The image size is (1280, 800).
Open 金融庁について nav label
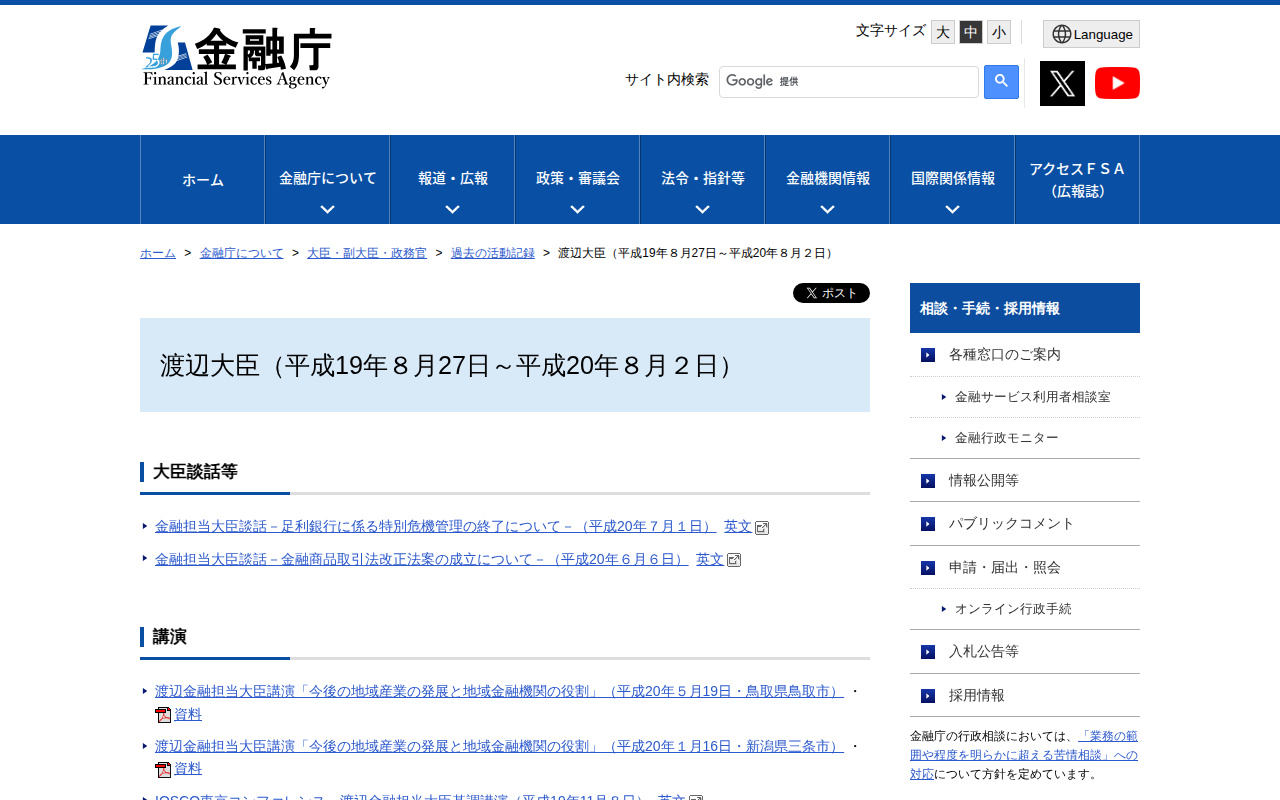point(328,178)
